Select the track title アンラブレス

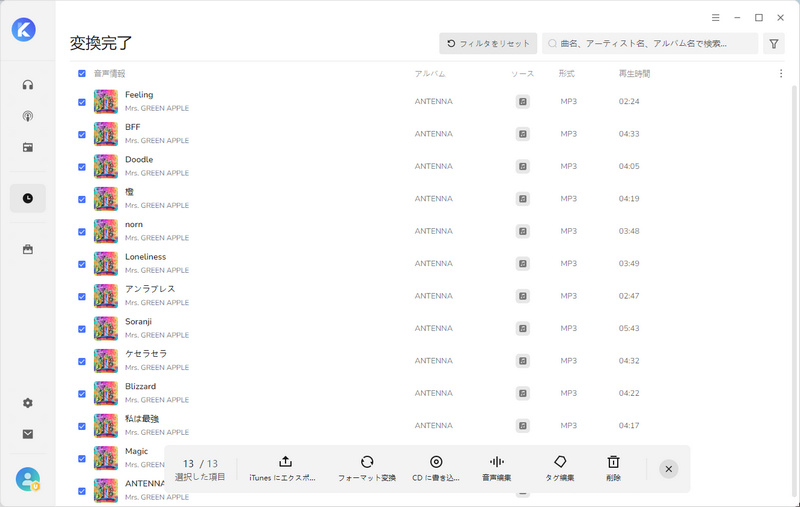pos(150,289)
